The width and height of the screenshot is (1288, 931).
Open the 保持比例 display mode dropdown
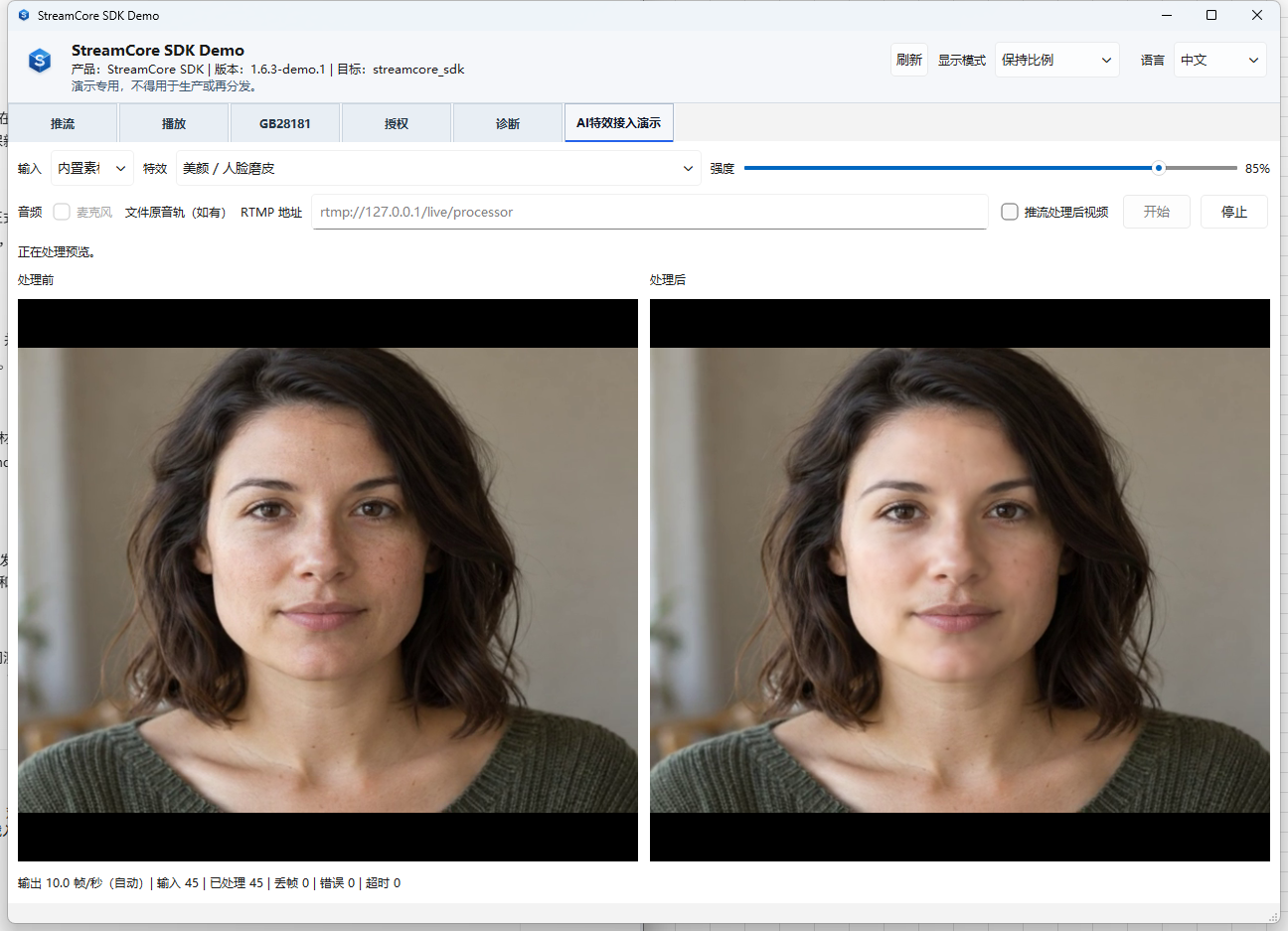pos(1056,60)
